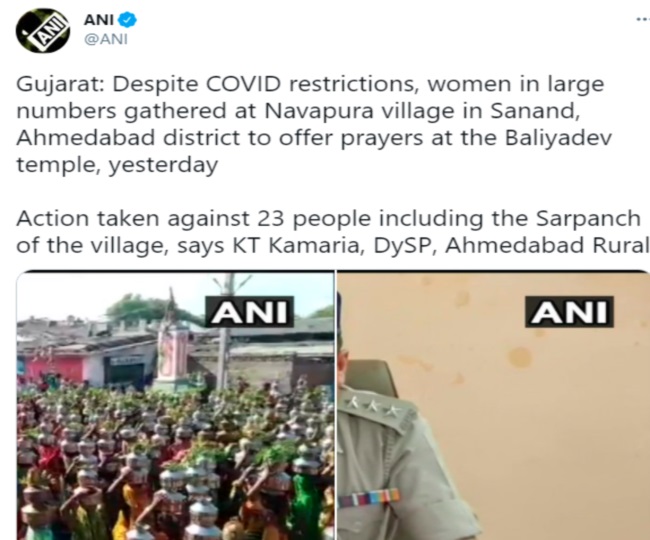
Task: Open the tweet's more options menu
Action: pos(643,19)
